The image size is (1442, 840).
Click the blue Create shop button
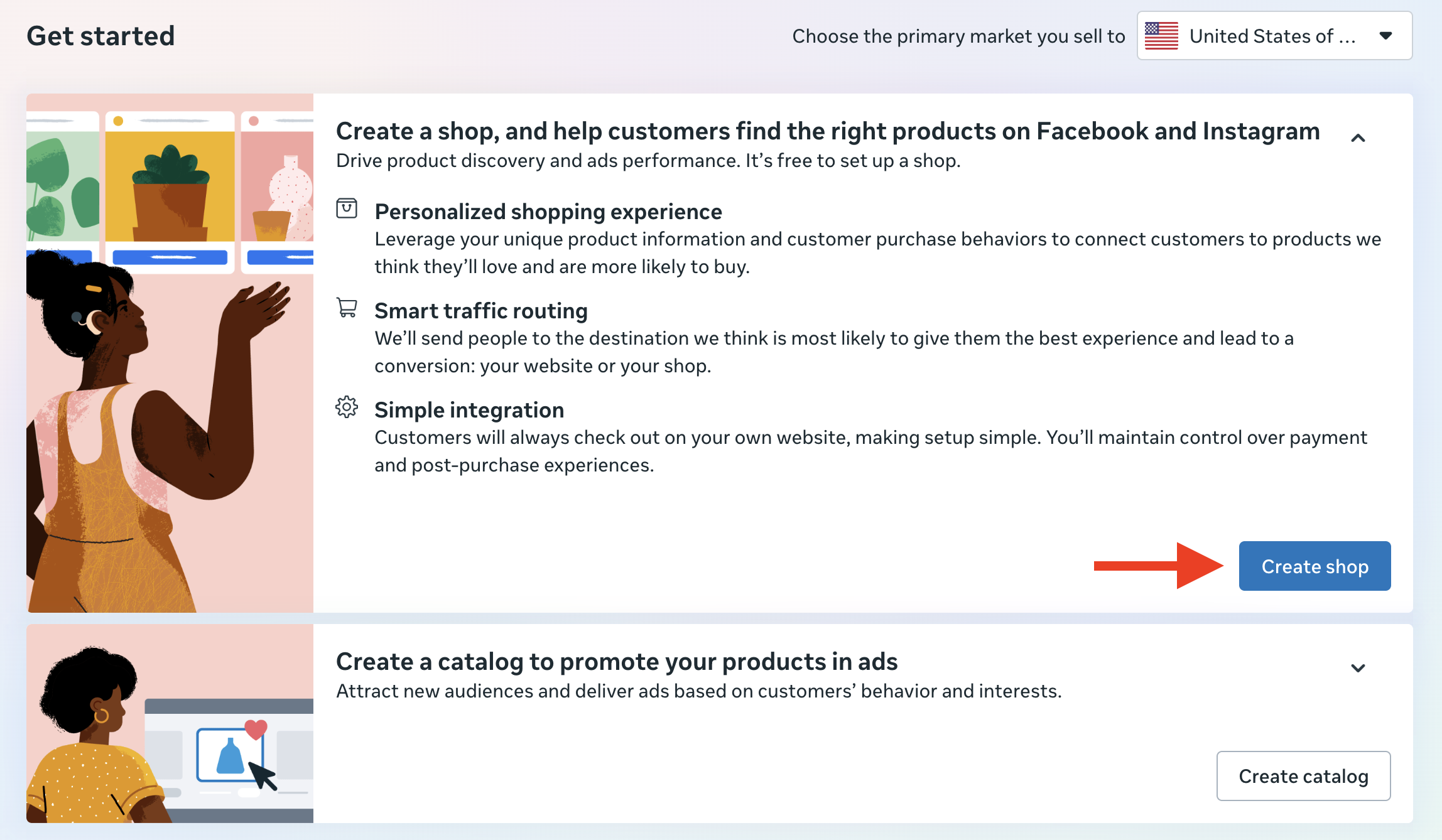(1314, 566)
